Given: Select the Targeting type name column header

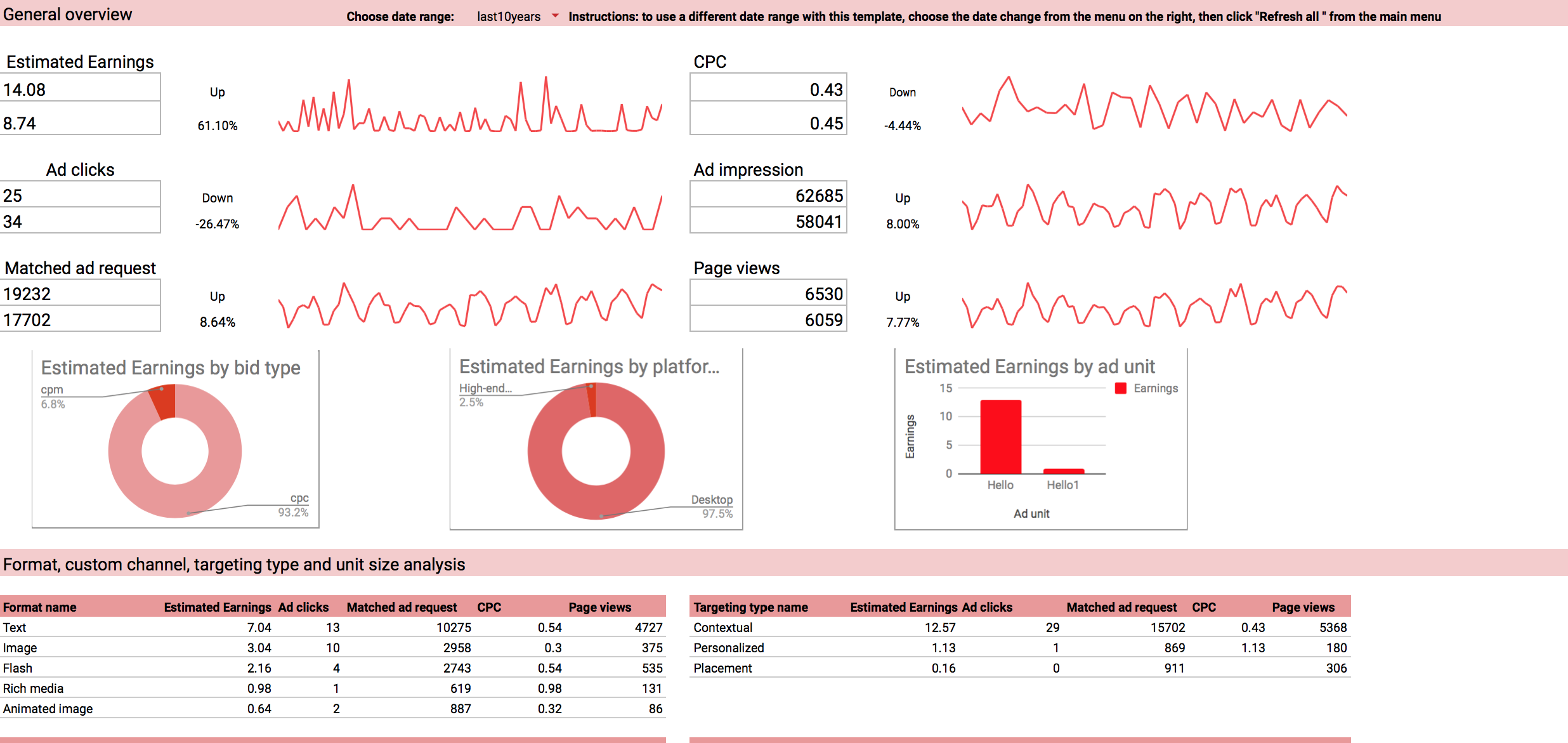Looking at the screenshot, I should (x=750, y=607).
